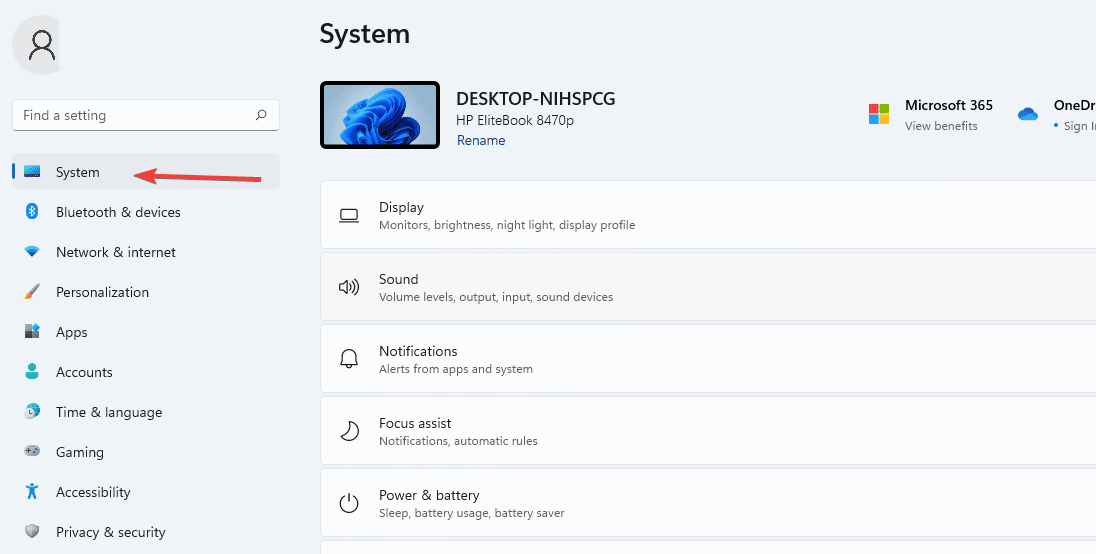The image size is (1096, 554).
Task: Click the Wi-Fi Network icon in sidebar
Action: coord(32,252)
